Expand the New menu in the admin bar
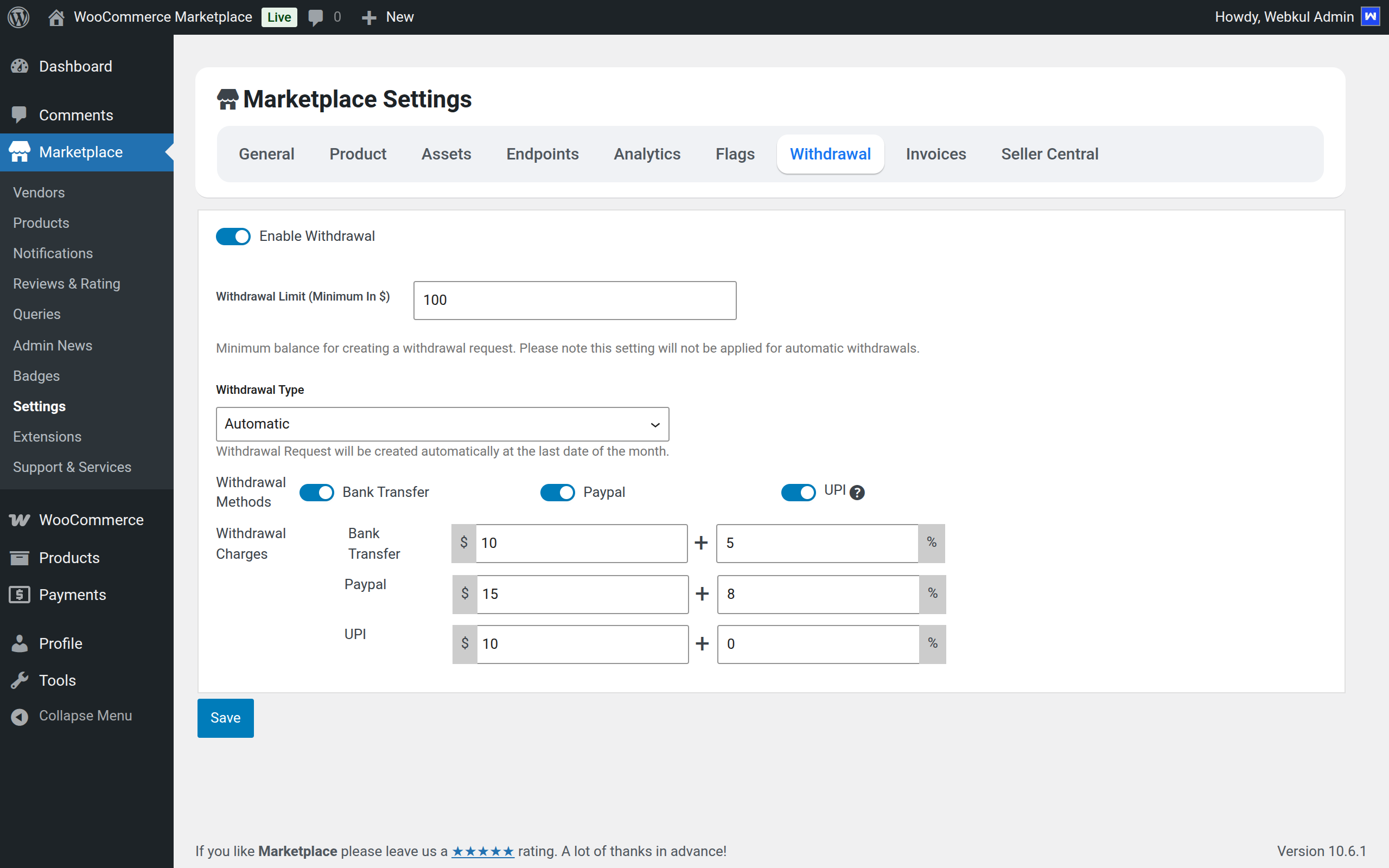Viewport: 1389px width, 868px height. tap(387, 17)
